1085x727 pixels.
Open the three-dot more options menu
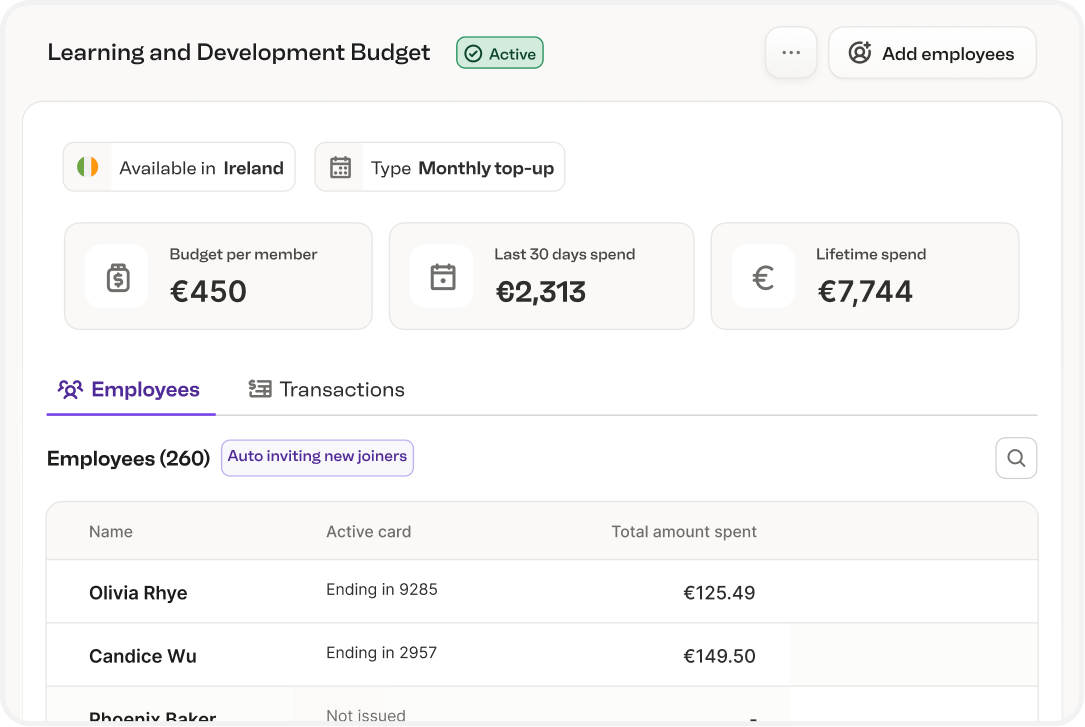[791, 53]
